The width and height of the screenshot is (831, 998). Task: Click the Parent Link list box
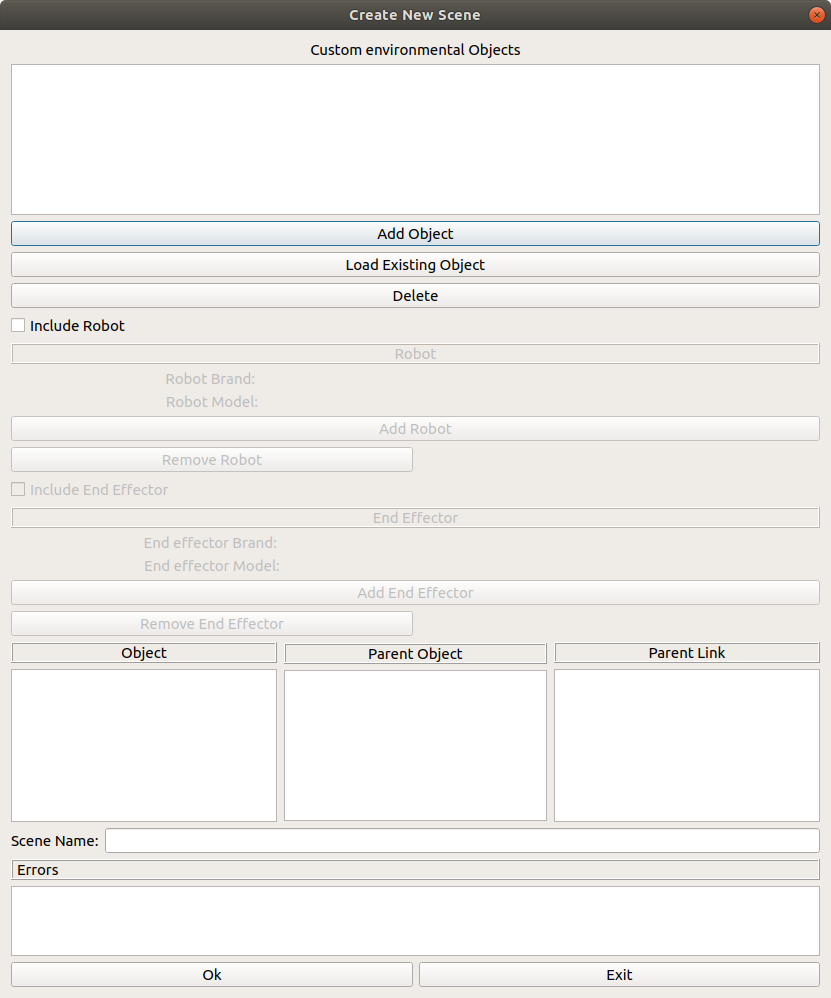coord(687,745)
